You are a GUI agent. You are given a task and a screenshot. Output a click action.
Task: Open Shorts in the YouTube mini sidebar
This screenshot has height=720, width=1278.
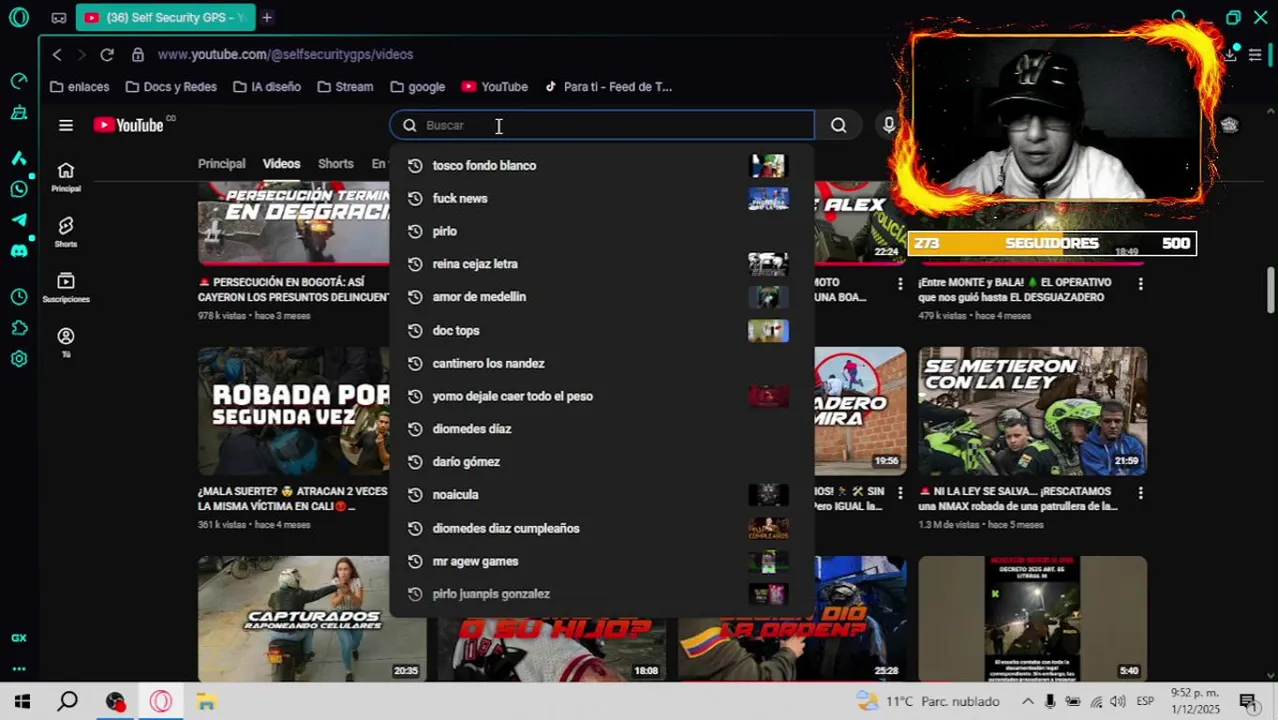click(x=66, y=232)
